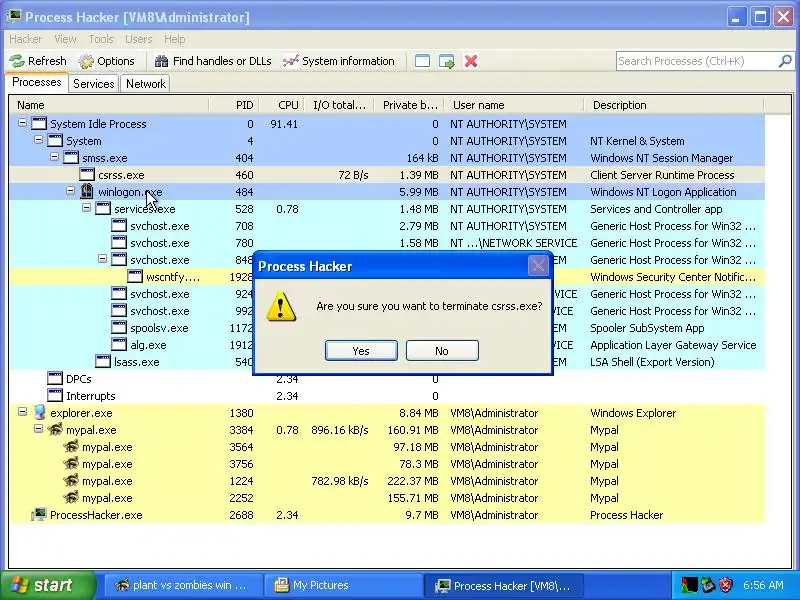Select the Processes tab

(x=37, y=82)
